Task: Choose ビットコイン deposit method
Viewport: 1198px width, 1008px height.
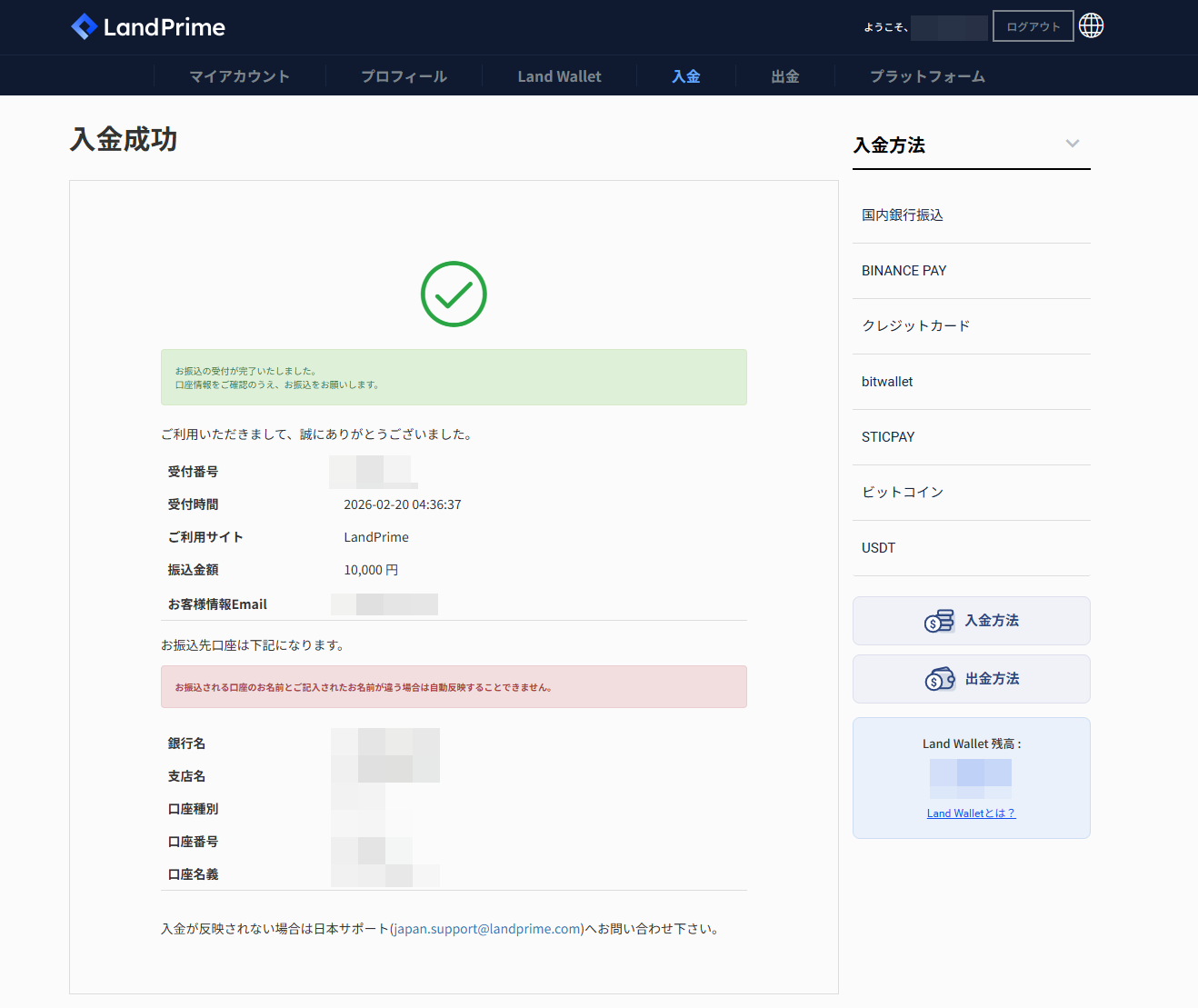Action: 971,493
